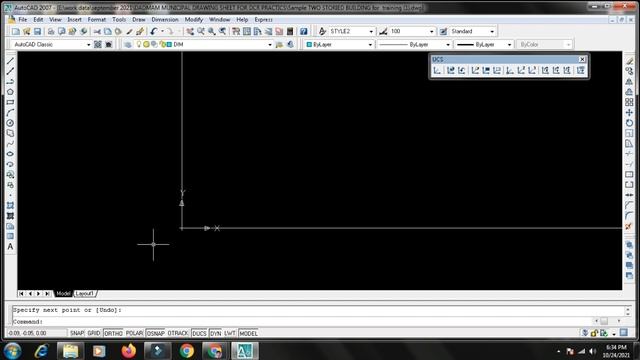The width and height of the screenshot is (640, 360).
Task: Toggle LWT lineweight display
Action: coord(230,333)
